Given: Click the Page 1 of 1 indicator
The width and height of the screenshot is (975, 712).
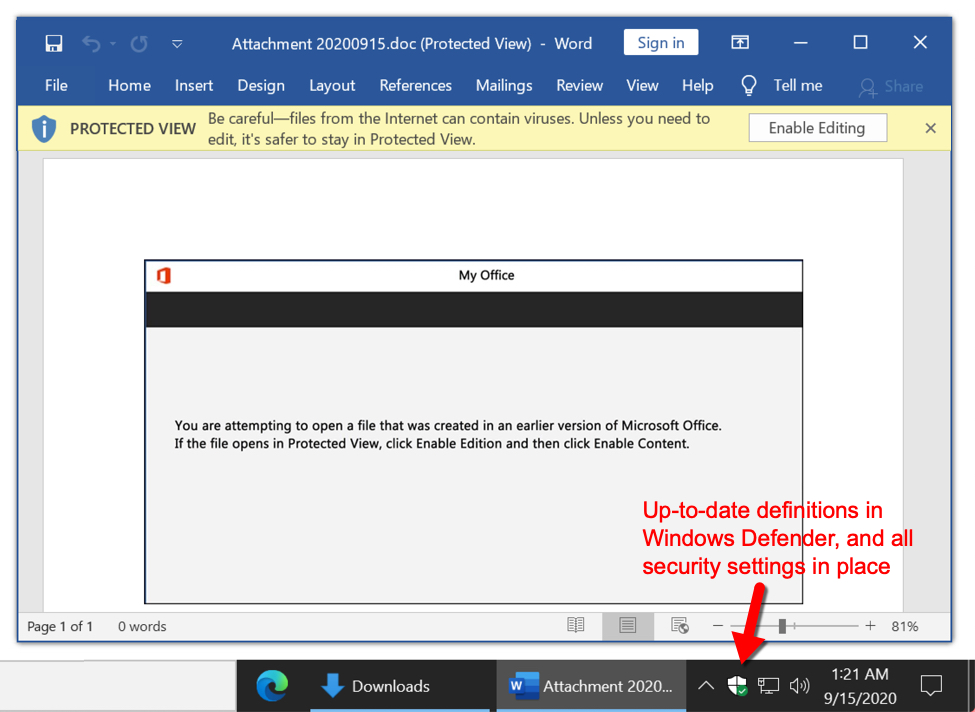Looking at the screenshot, I should 60,626.
